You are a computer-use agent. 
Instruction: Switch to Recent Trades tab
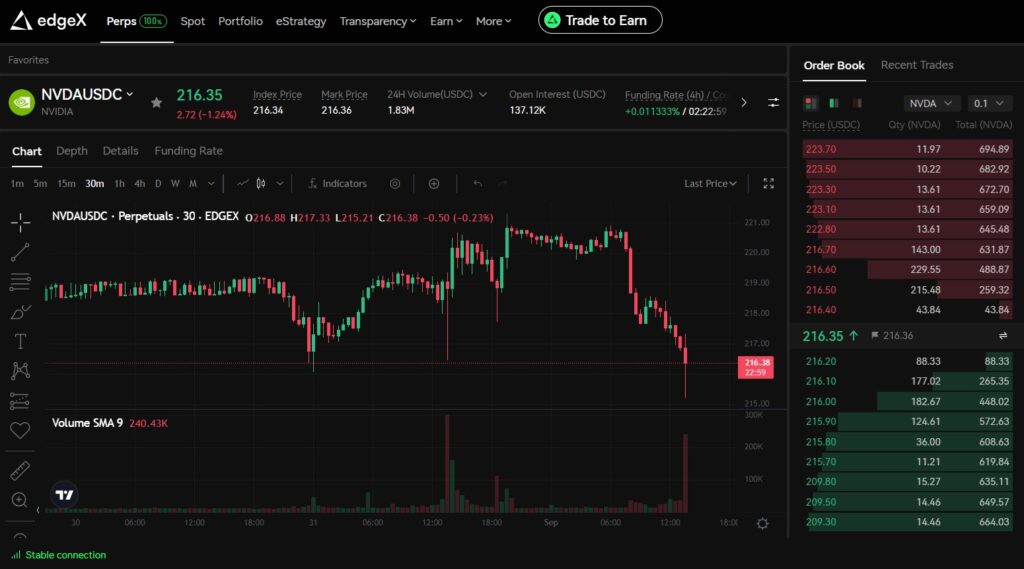pos(917,65)
